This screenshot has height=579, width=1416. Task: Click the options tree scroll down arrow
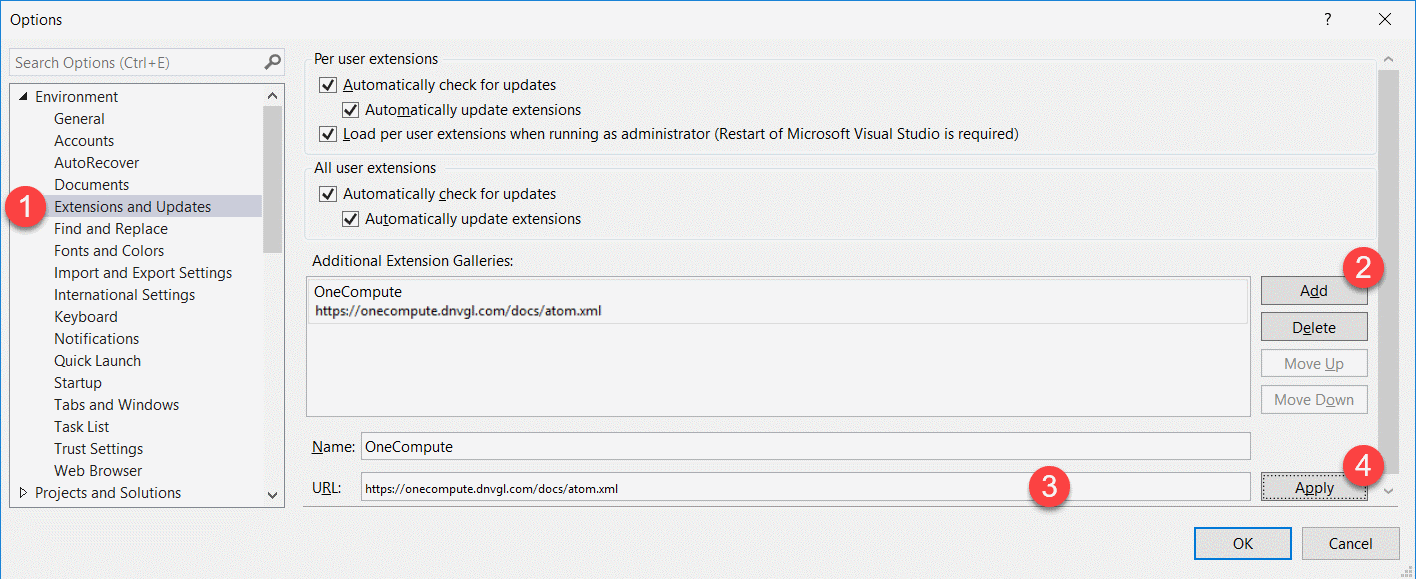(x=273, y=494)
